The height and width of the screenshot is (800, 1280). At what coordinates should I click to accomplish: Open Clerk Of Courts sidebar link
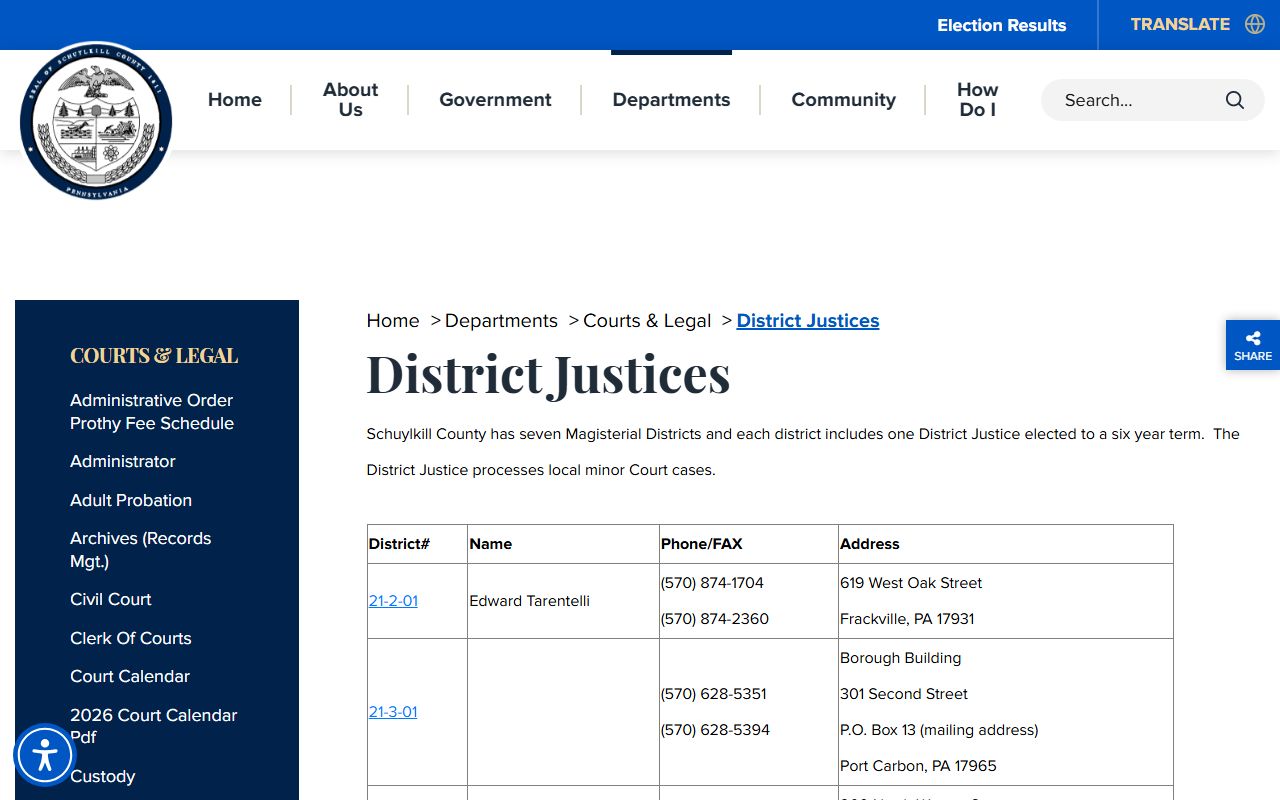pos(131,639)
